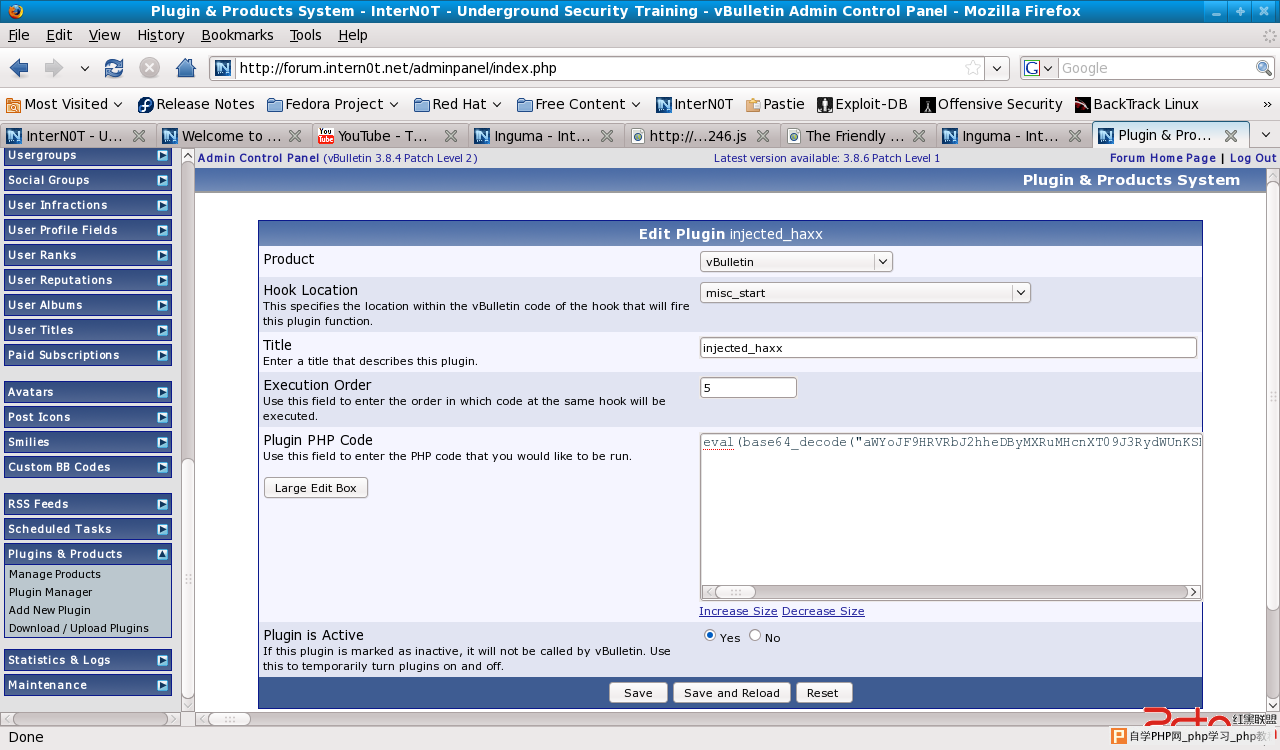Screen dimensions: 1280x750
Task: Close The Friendly tab
Action: point(919,136)
